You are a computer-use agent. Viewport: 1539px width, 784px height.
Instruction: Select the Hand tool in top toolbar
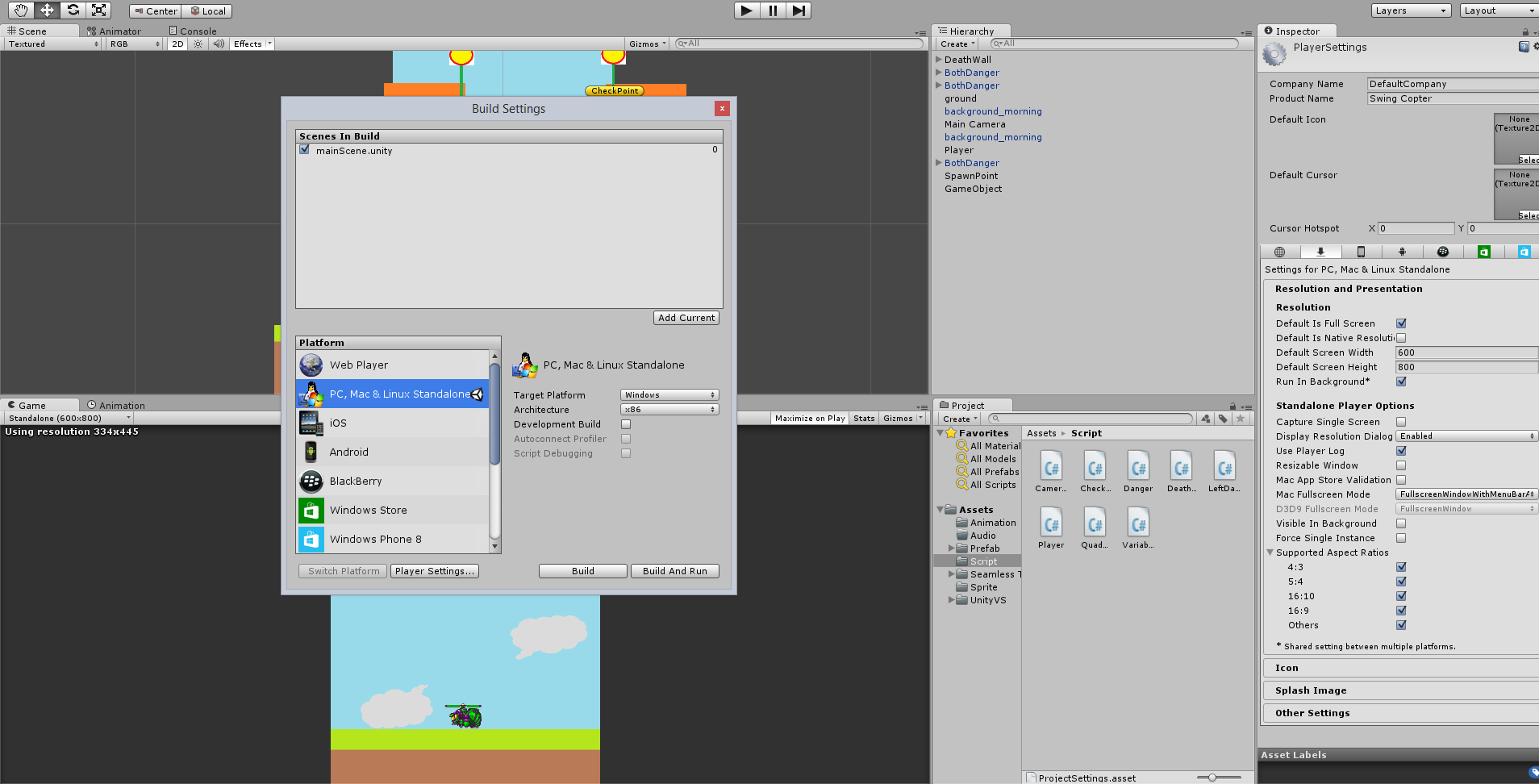tap(21, 10)
